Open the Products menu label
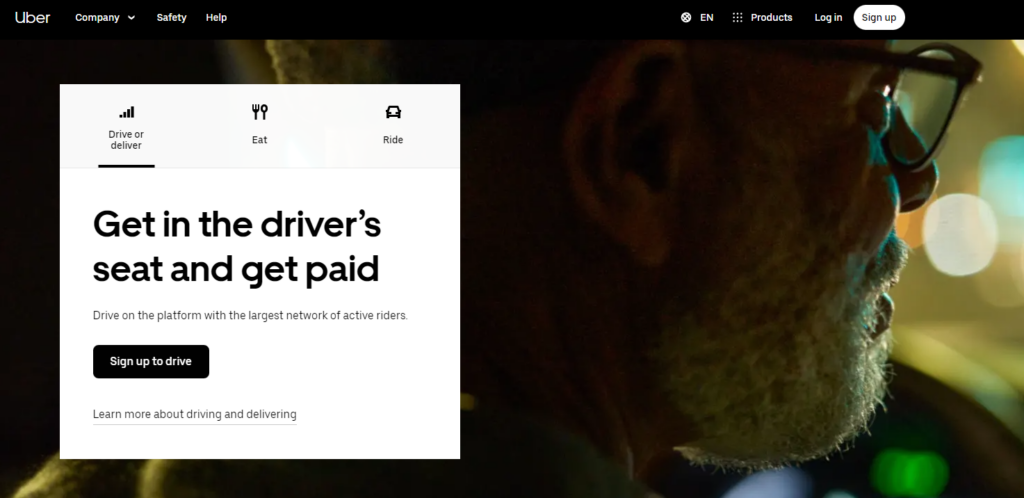The height and width of the screenshot is (498, 1024). [x=771, y=17]
